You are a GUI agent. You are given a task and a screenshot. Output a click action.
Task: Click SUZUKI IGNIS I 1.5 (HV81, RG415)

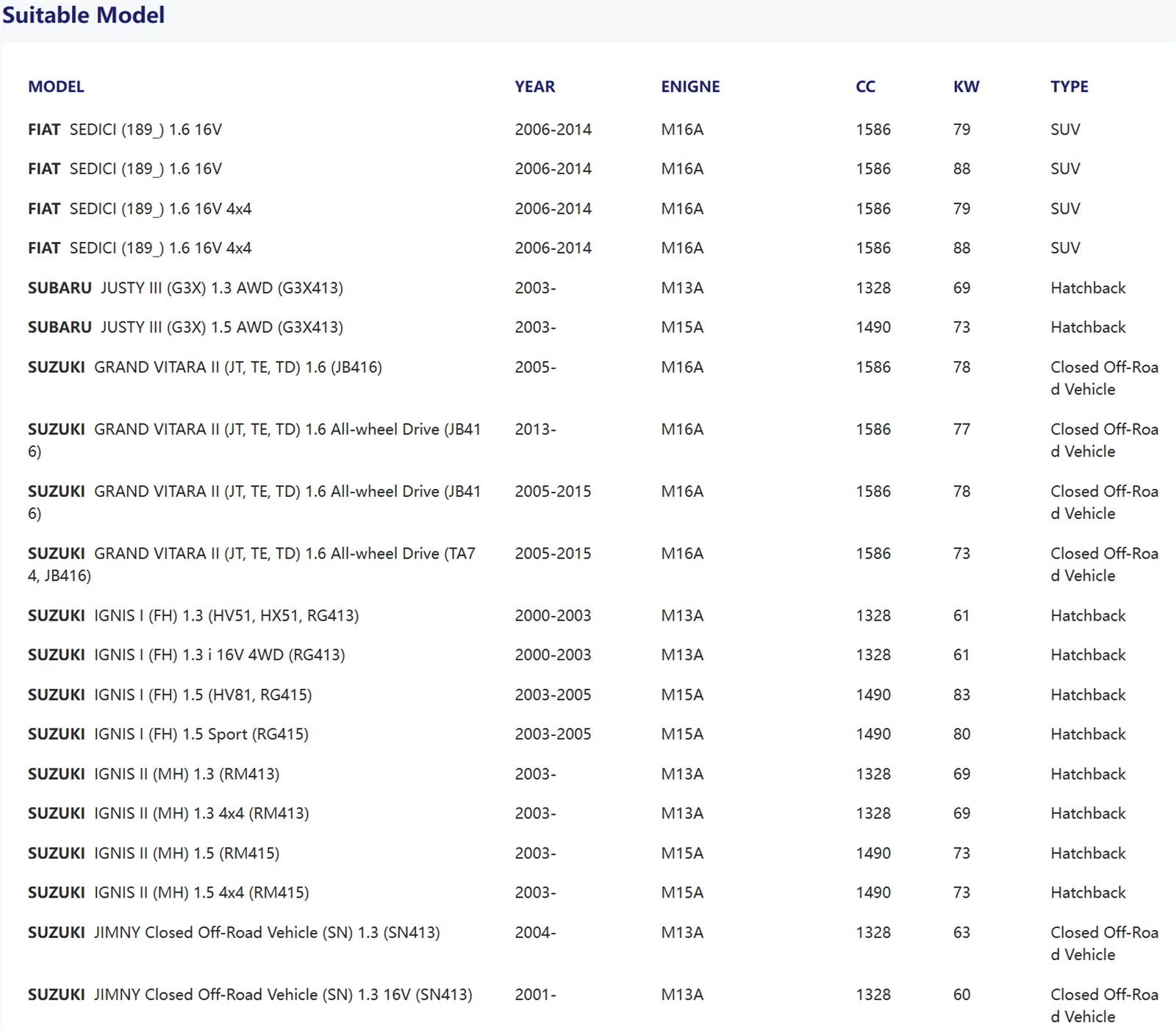click(170, 695)
